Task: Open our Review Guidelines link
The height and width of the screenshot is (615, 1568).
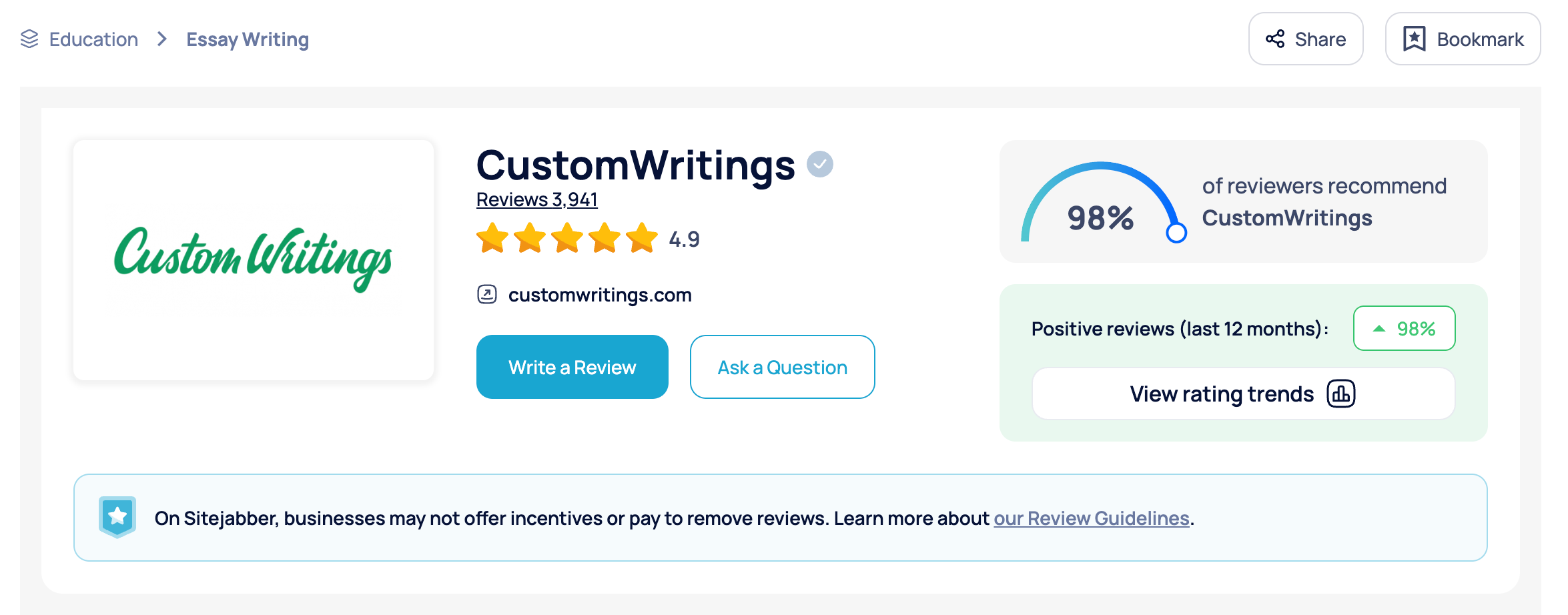Action: click(x=1092, y=518)
